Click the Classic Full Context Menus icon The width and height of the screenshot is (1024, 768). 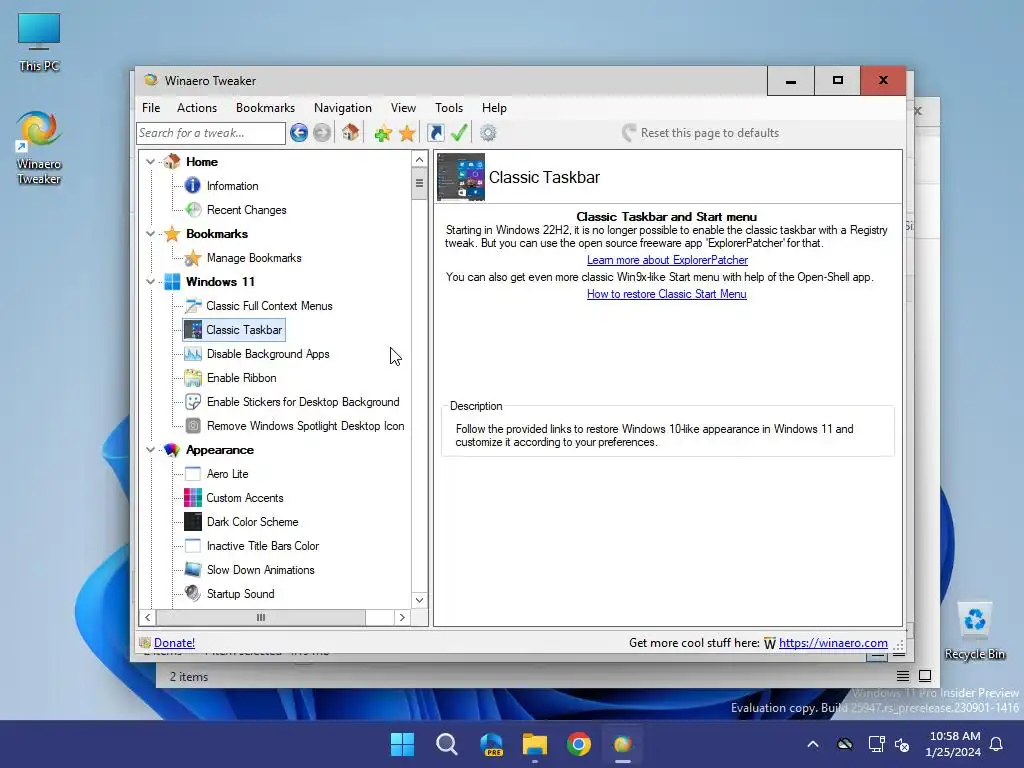click(x=193, y=306)
